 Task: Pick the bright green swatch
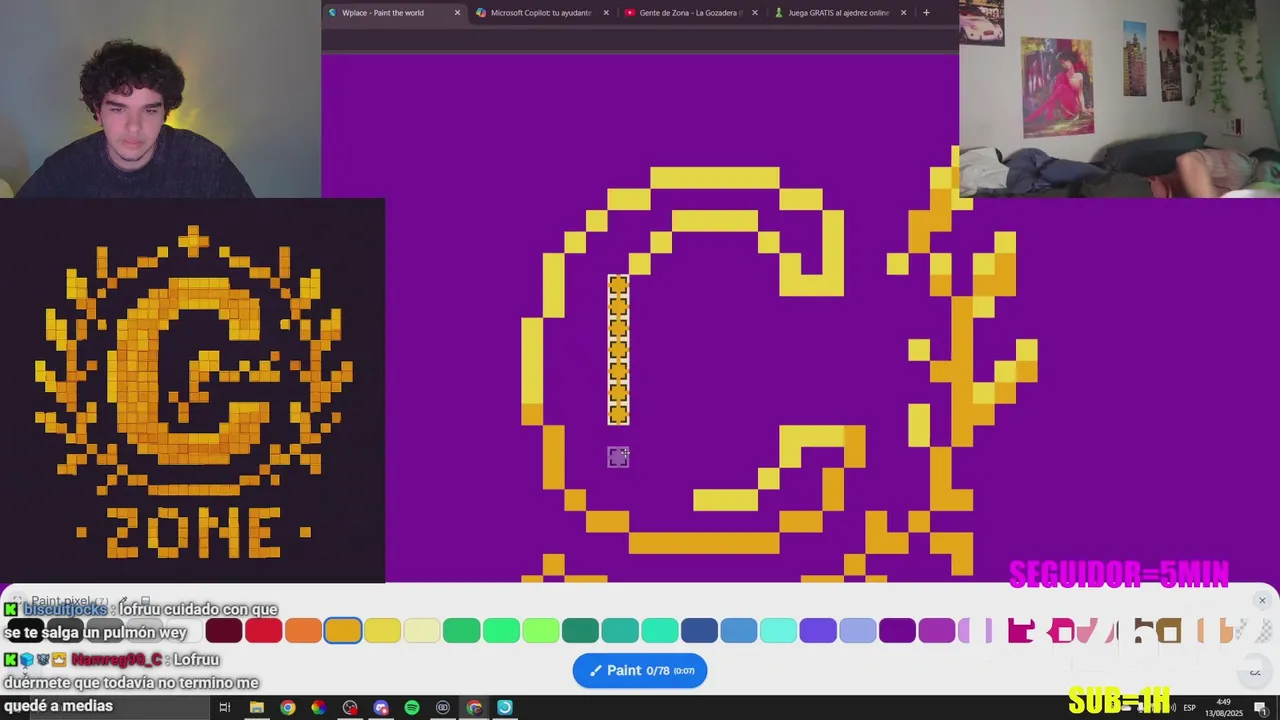[501, 630]
